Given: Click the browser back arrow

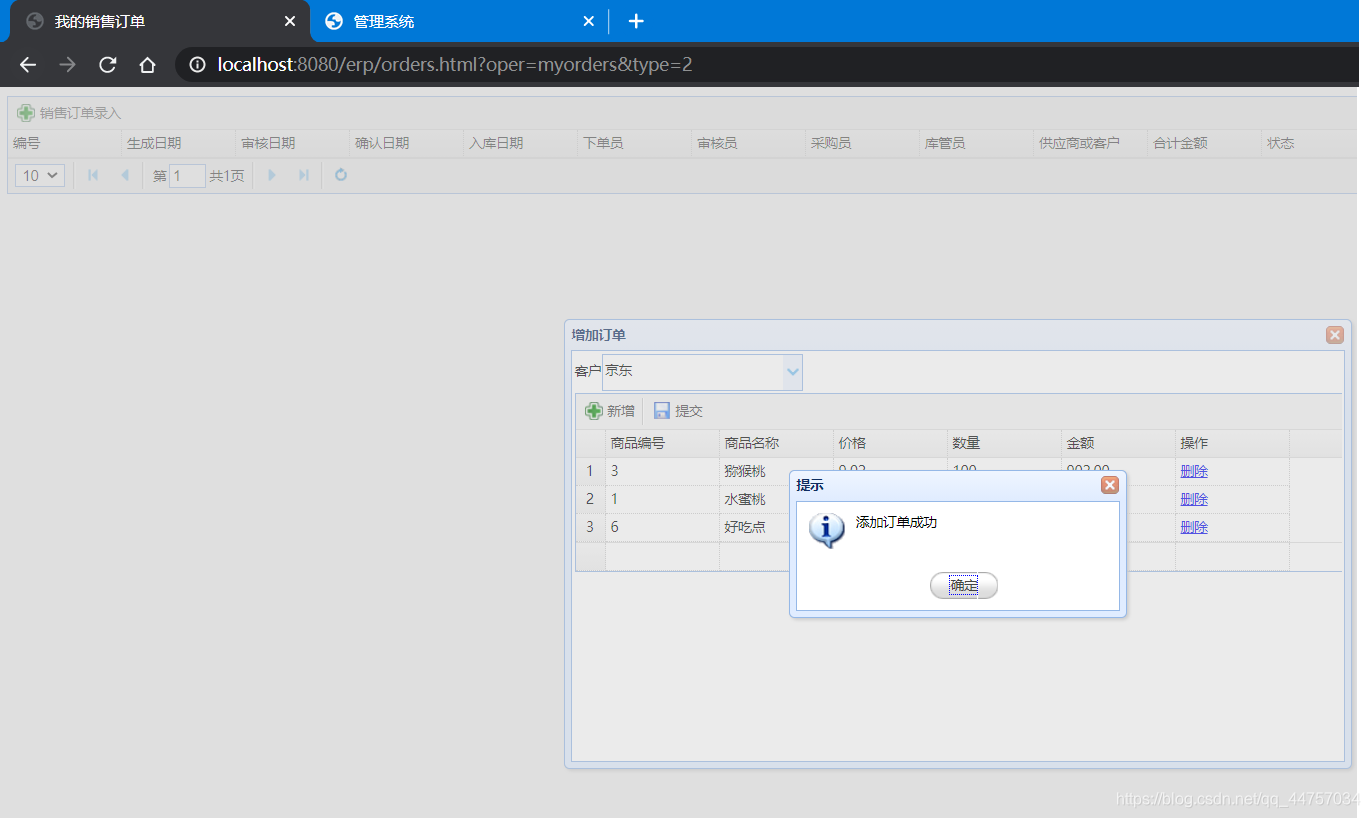Looking at the screenshot, I should coord(28,65).
